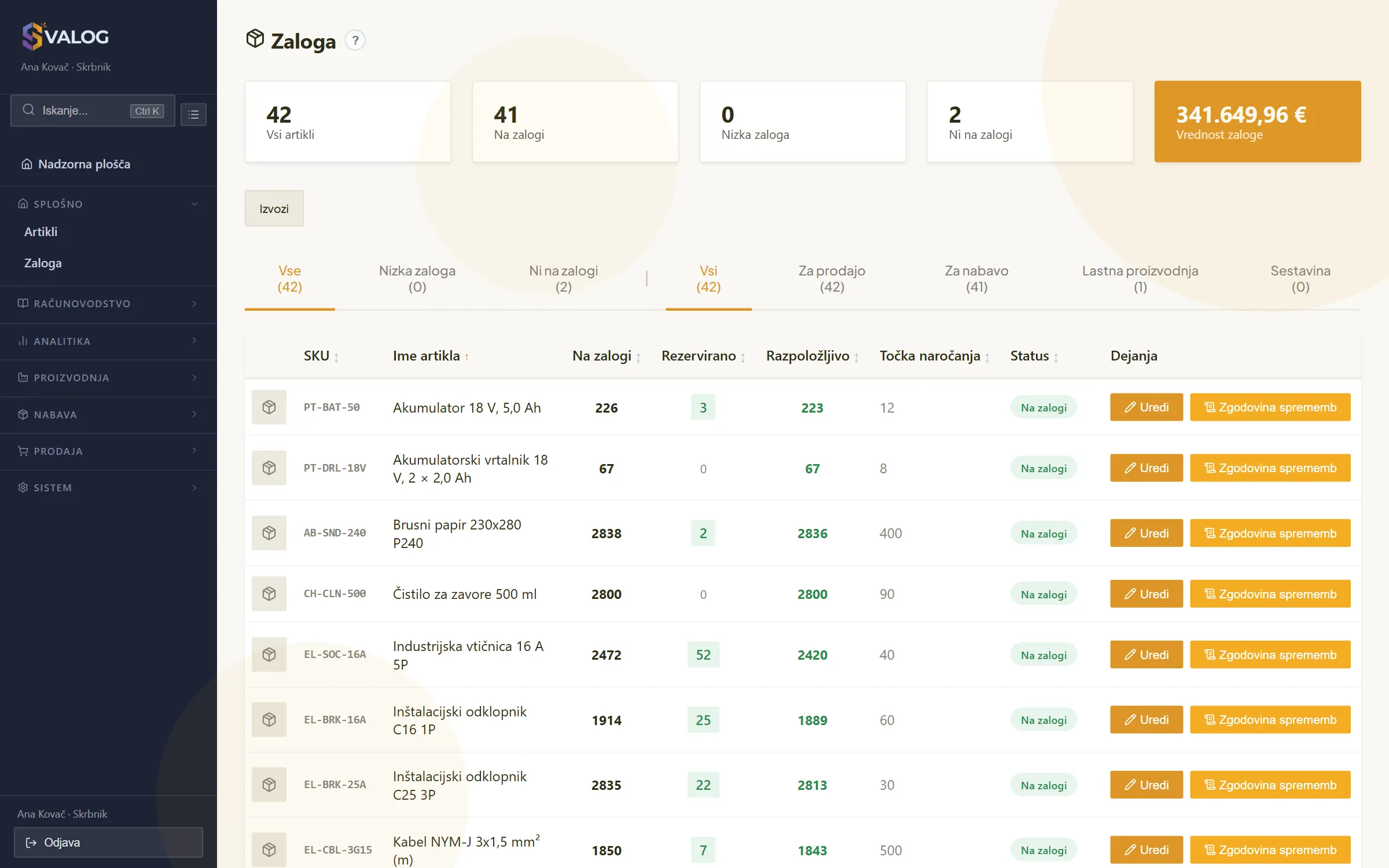The width and height of the screenshot is (1389, 868).
Task: Click the Odjava logout button
Action: point(108,842)
